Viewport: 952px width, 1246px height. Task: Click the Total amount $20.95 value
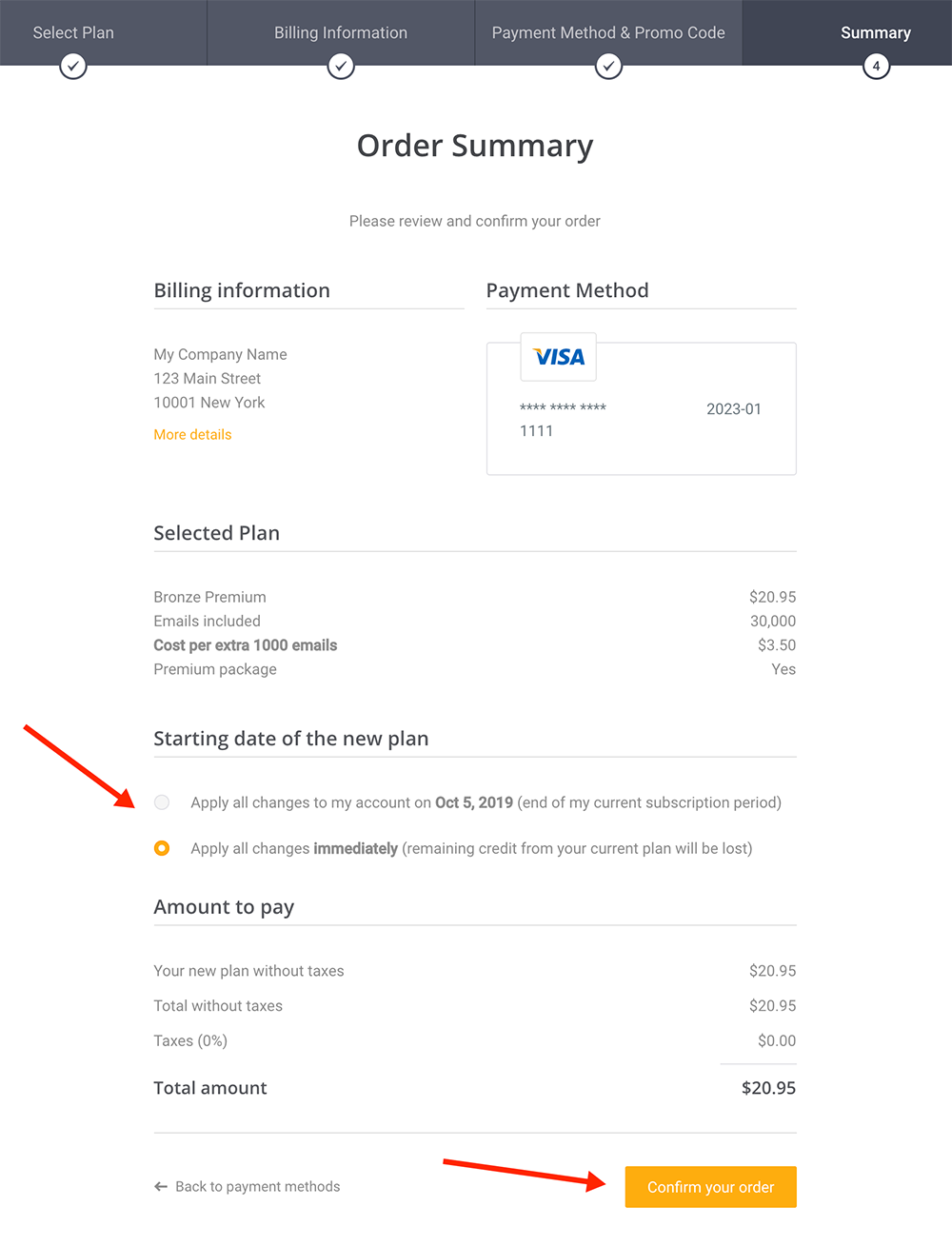pos(768,1088)
